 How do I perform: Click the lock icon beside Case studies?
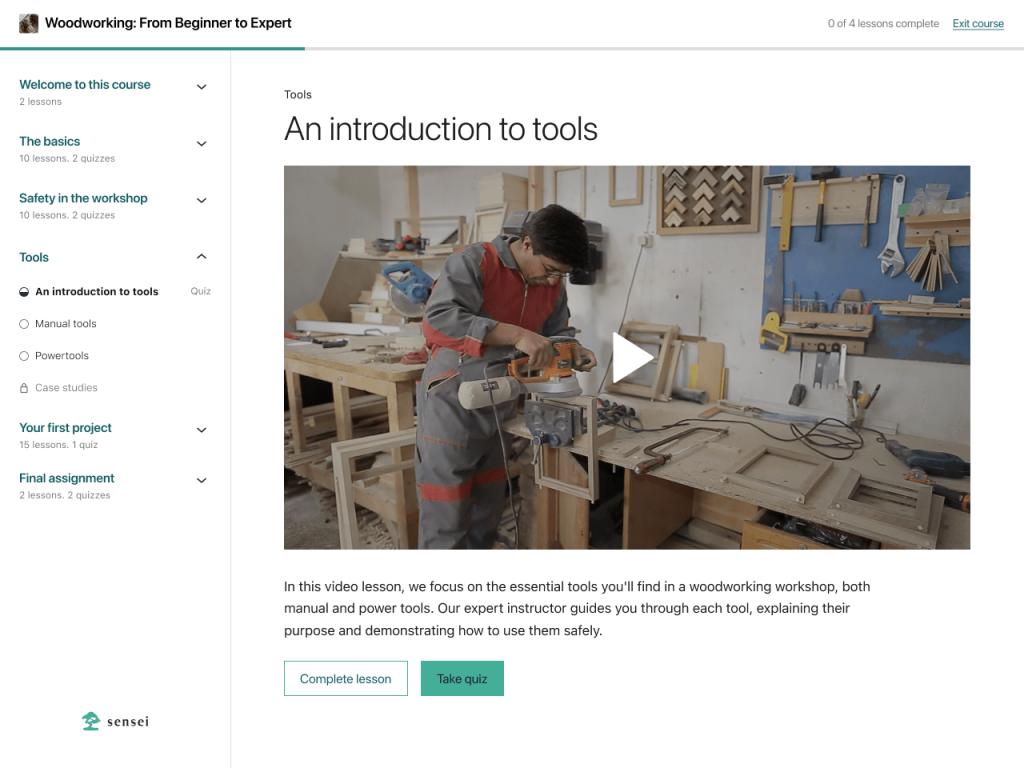tap(24, 388)
